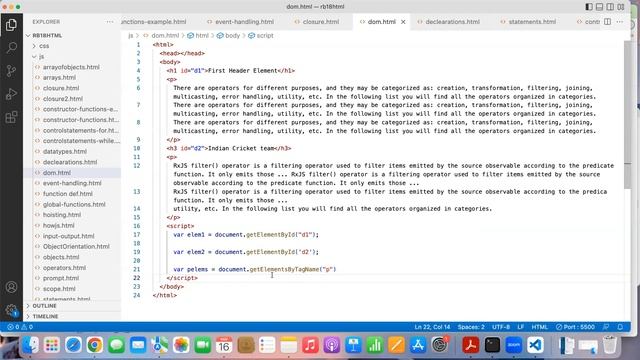Viewport: 640px width, 360px height.
Task: Collapse the js folder
Action: (x=41, y=57)
